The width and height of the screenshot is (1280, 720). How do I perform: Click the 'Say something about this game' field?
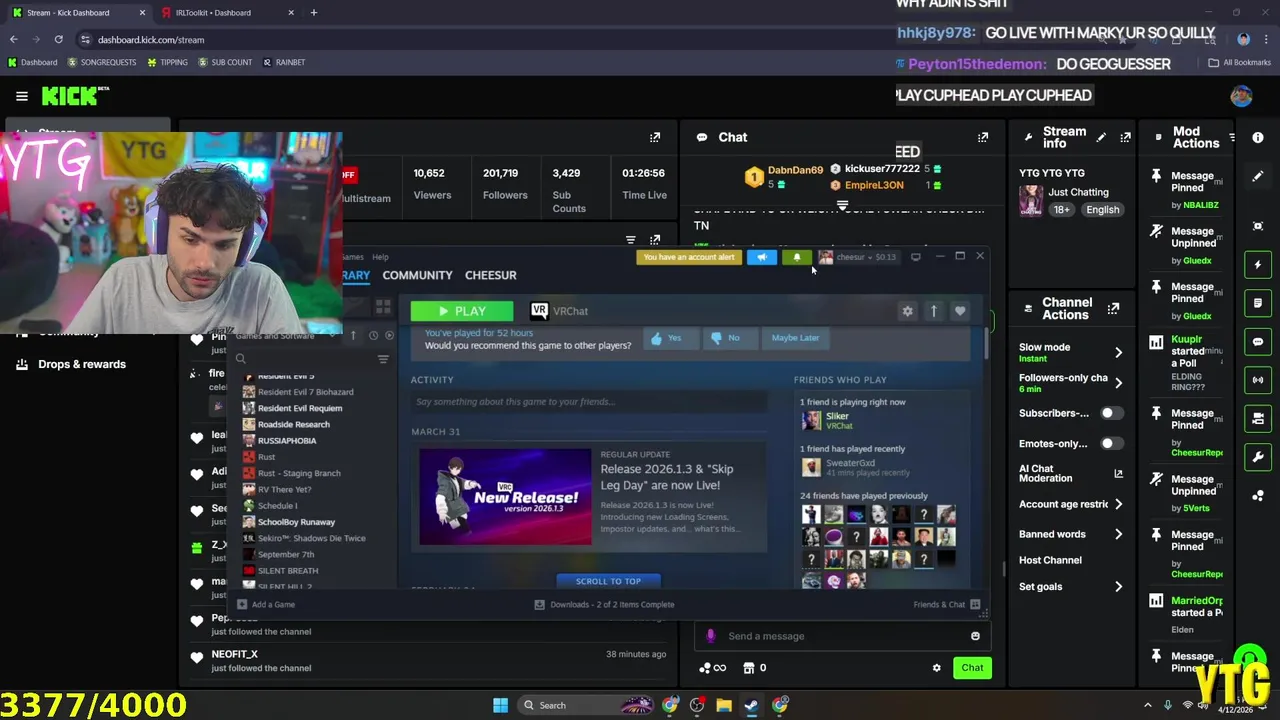588,402
